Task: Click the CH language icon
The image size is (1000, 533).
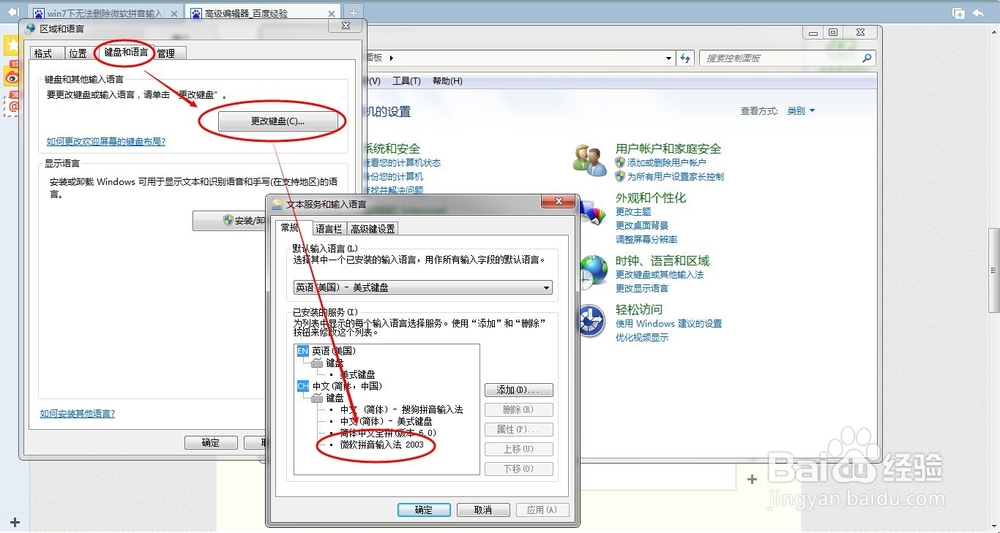Action: click(303, 386)
